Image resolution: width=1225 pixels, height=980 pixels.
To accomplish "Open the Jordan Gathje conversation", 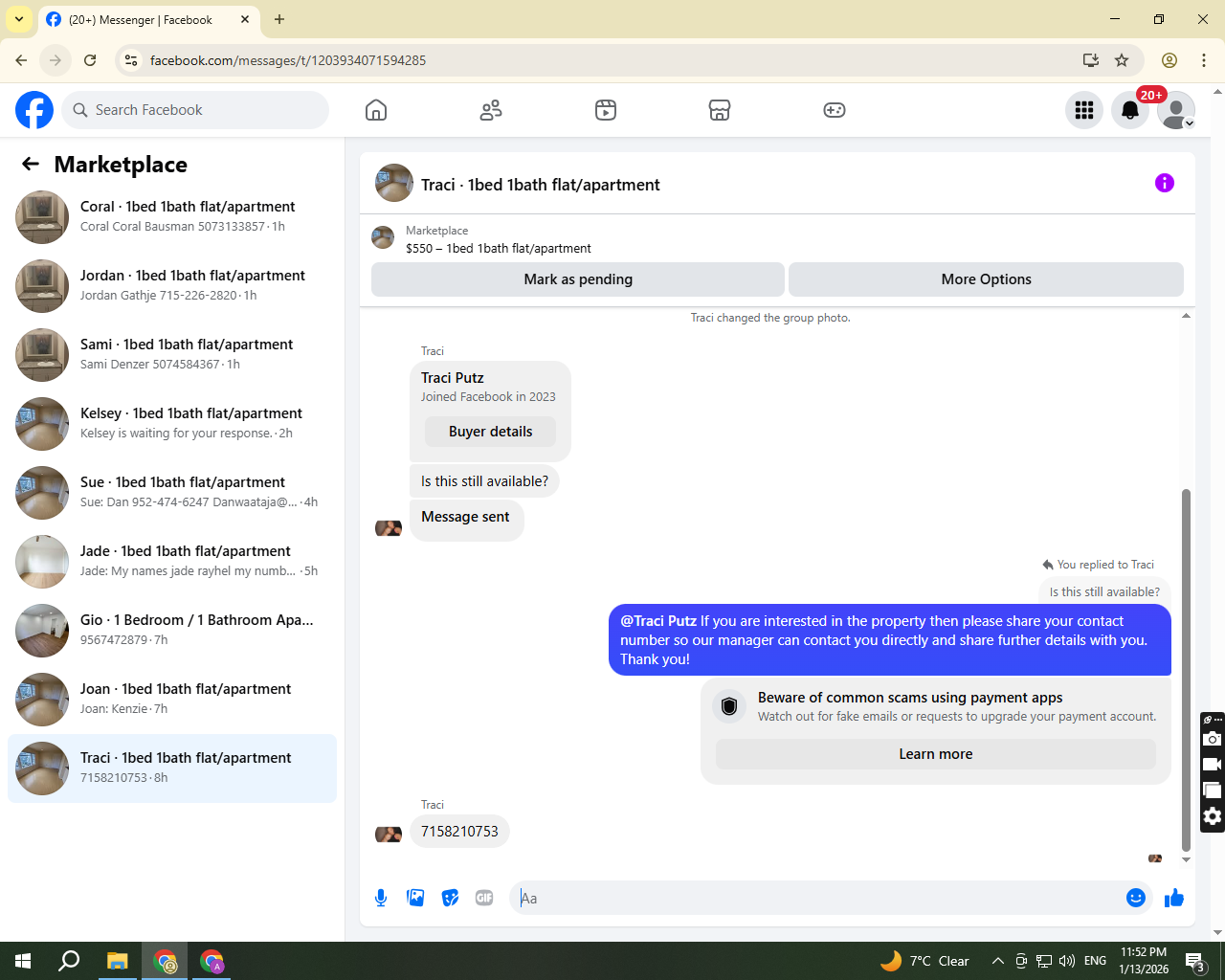I will (x=172, y=286).
